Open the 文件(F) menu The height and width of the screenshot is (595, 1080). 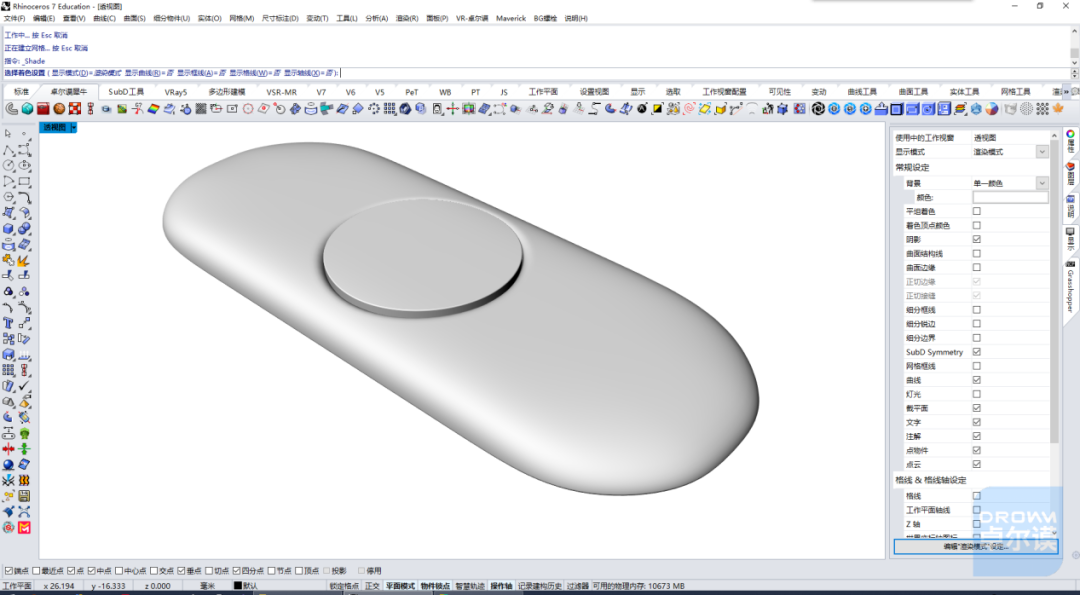pos(14,19)
